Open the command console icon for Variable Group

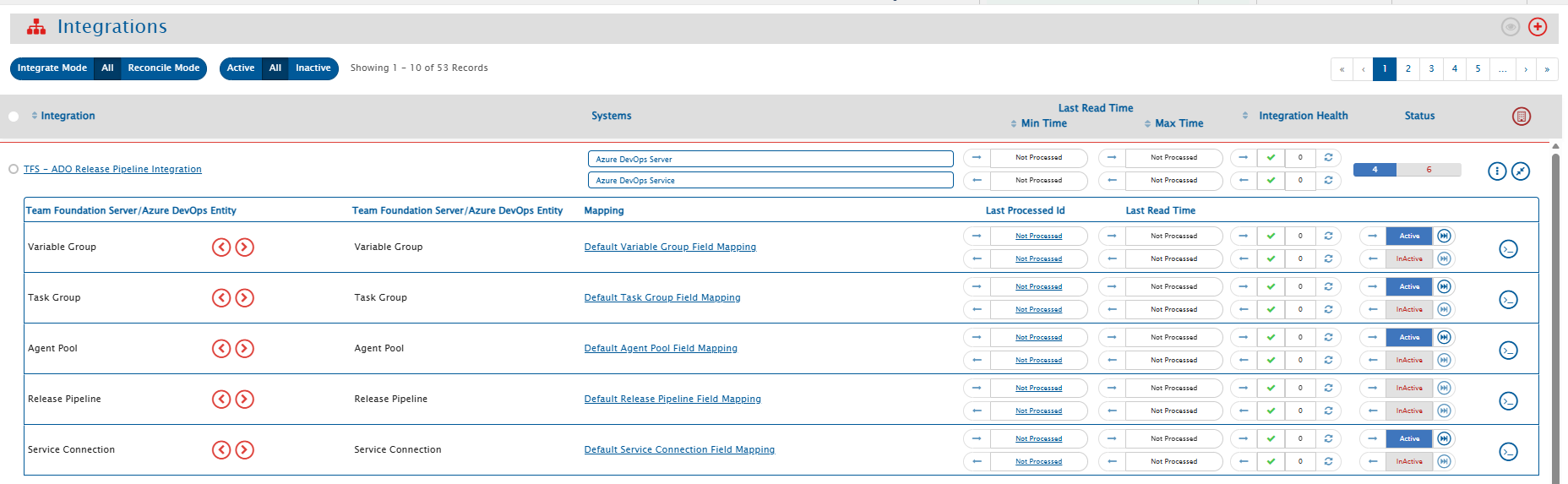pyautogui.click(x=1508, y=249)
